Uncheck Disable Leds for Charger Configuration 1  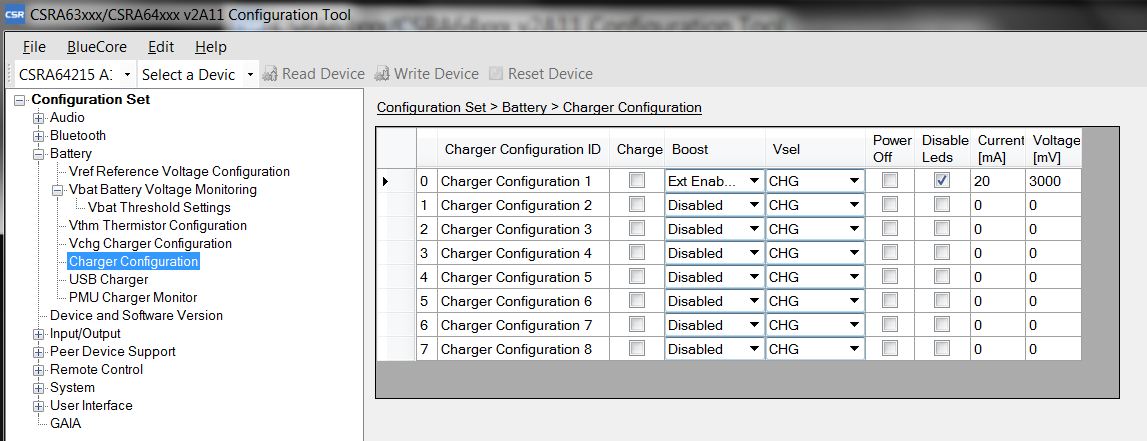(941, 181)
